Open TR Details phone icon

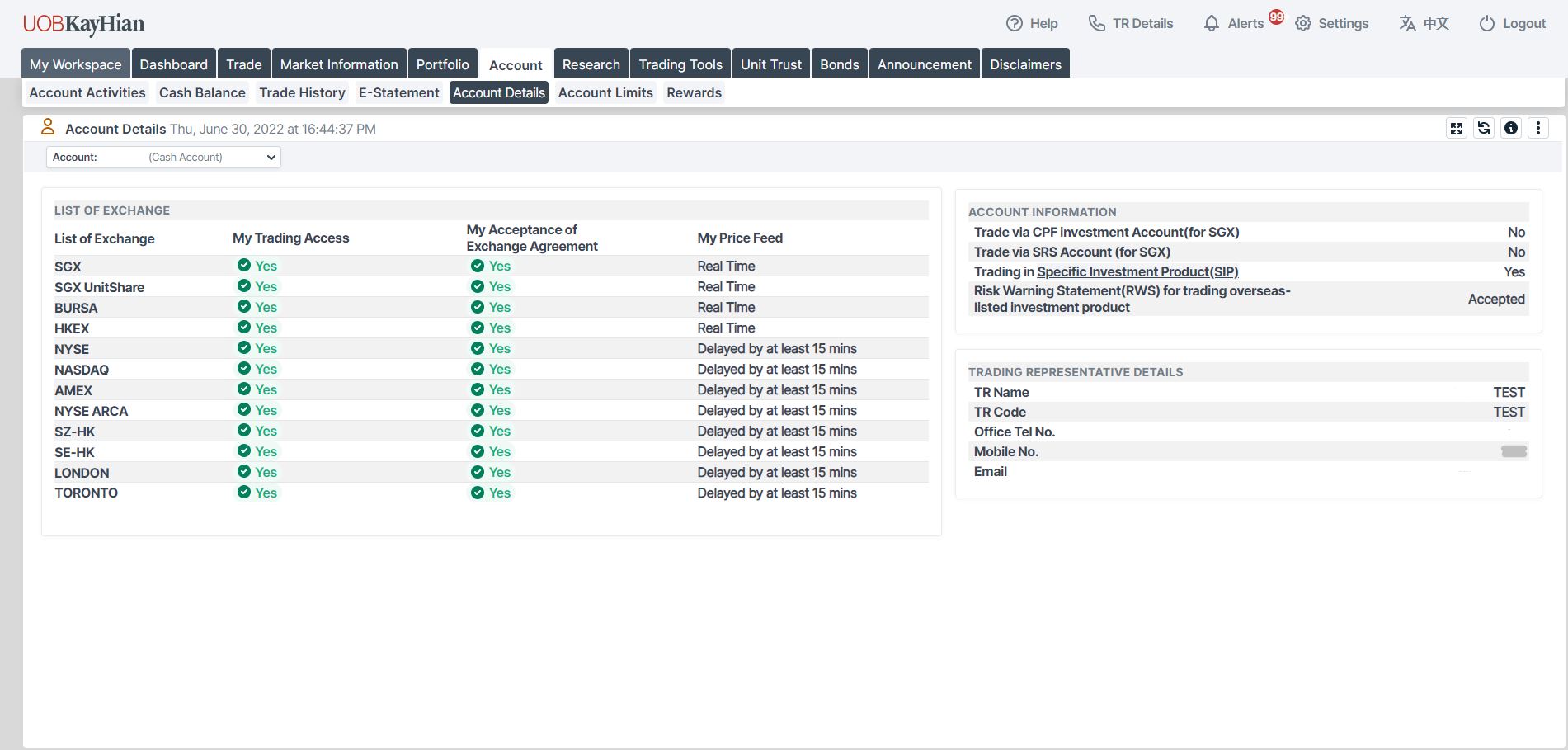tap(1096, 24)
